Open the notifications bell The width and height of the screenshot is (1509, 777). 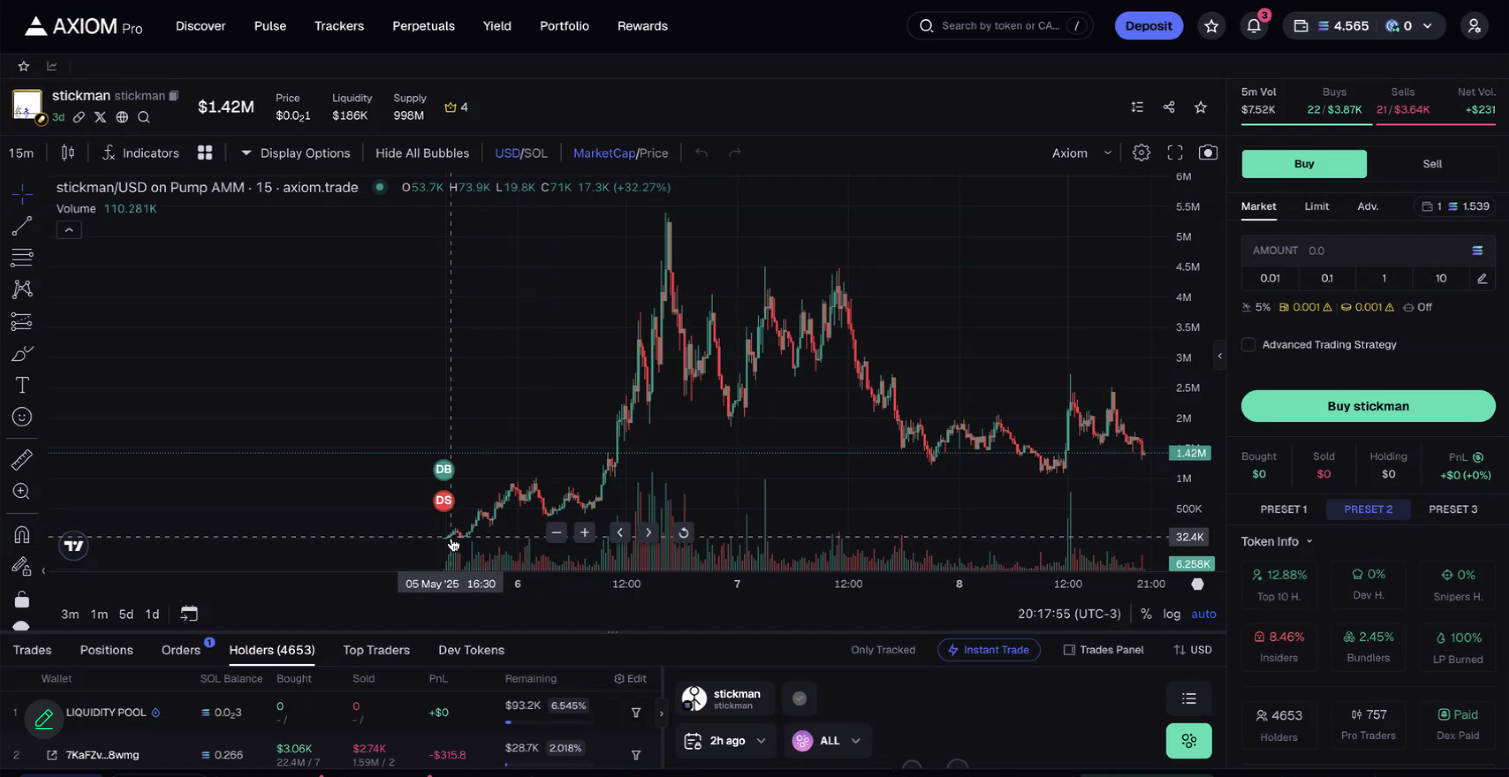point(1254,26)
